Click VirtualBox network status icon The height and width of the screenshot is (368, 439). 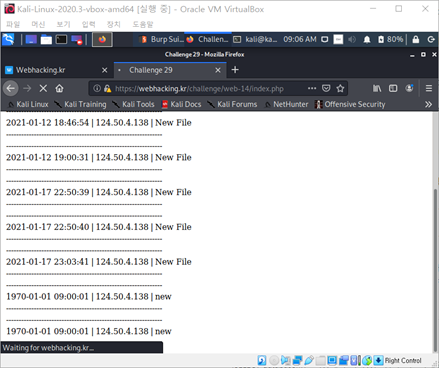pyautogui.click(x=297, y=360)
